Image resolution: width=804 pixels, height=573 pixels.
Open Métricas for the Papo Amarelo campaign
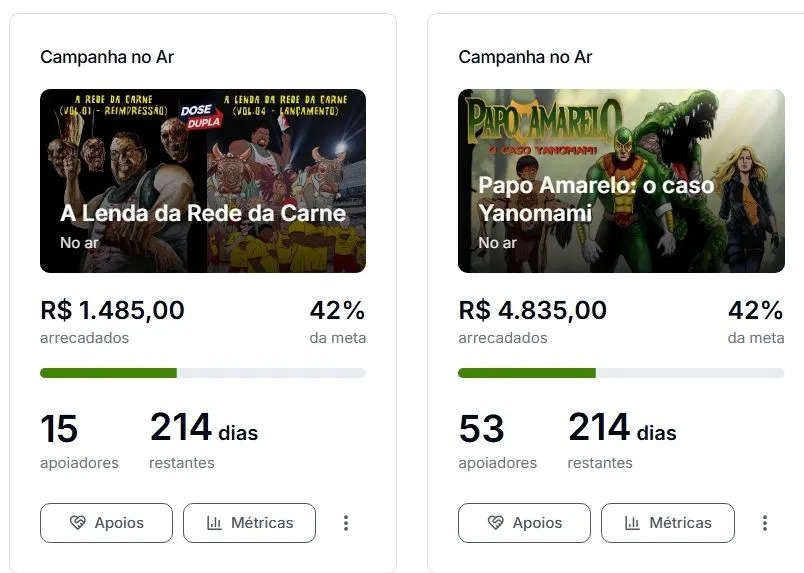pos(668,523)
